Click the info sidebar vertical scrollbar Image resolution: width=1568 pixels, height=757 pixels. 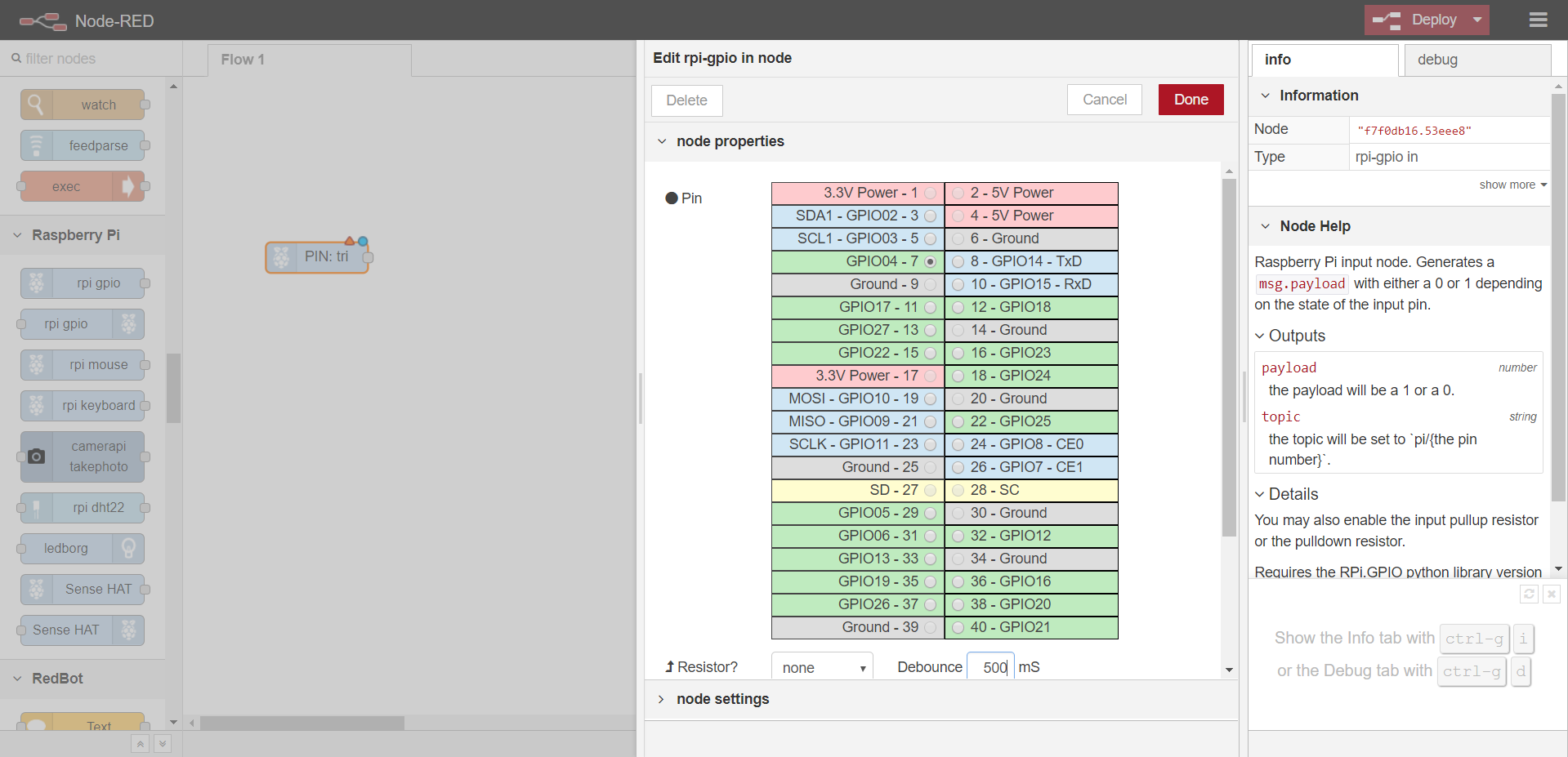[1558, 297]
